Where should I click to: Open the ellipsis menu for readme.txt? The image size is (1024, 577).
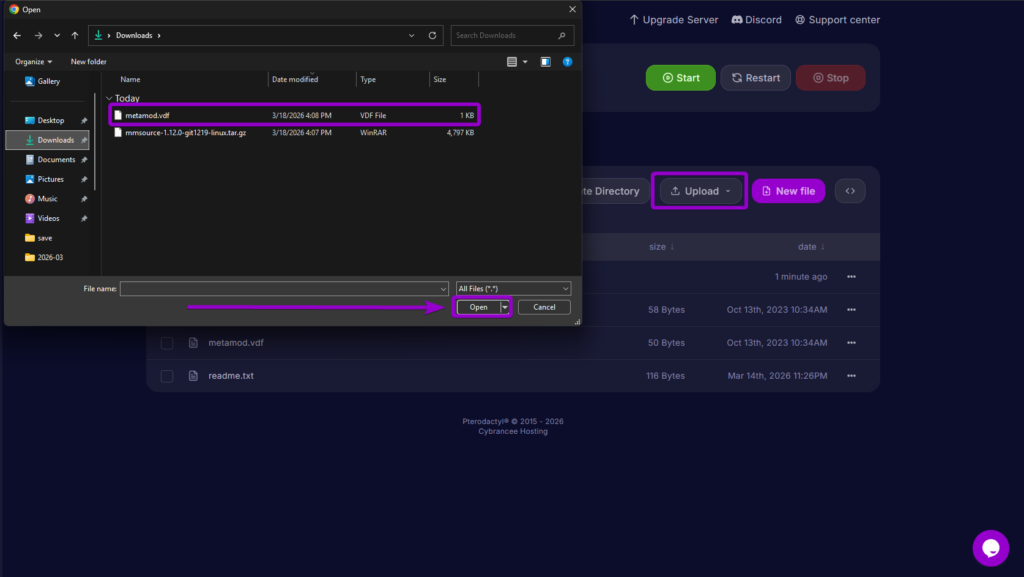click(851, 375)
